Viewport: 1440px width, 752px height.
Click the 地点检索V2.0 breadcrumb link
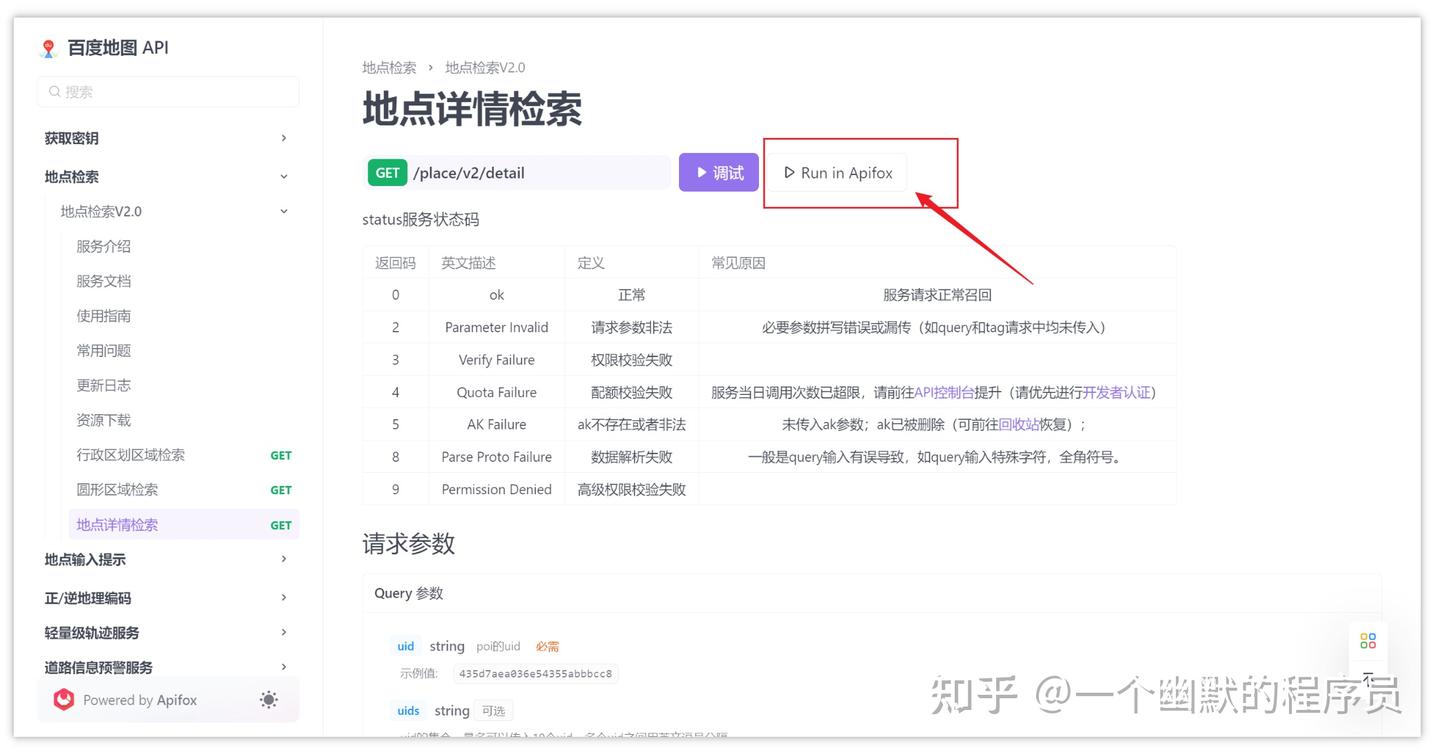(x=485, y=67)
